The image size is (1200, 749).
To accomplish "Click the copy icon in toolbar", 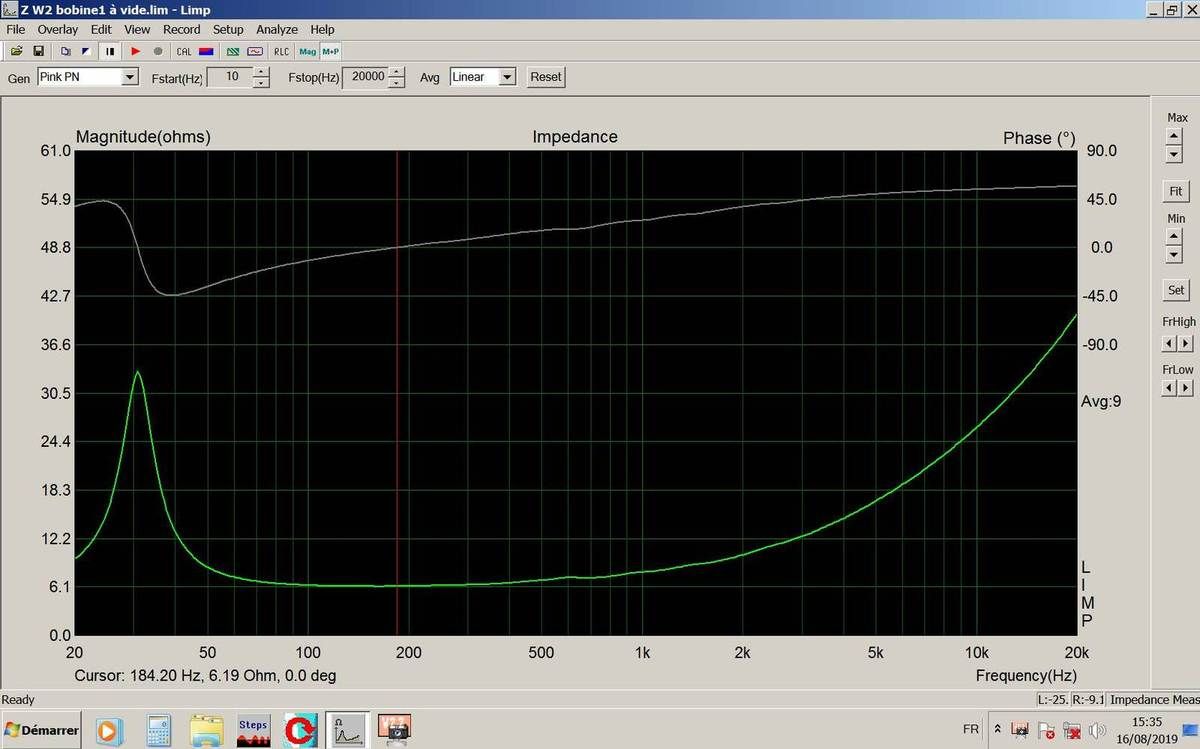I will tap(65, 51).
